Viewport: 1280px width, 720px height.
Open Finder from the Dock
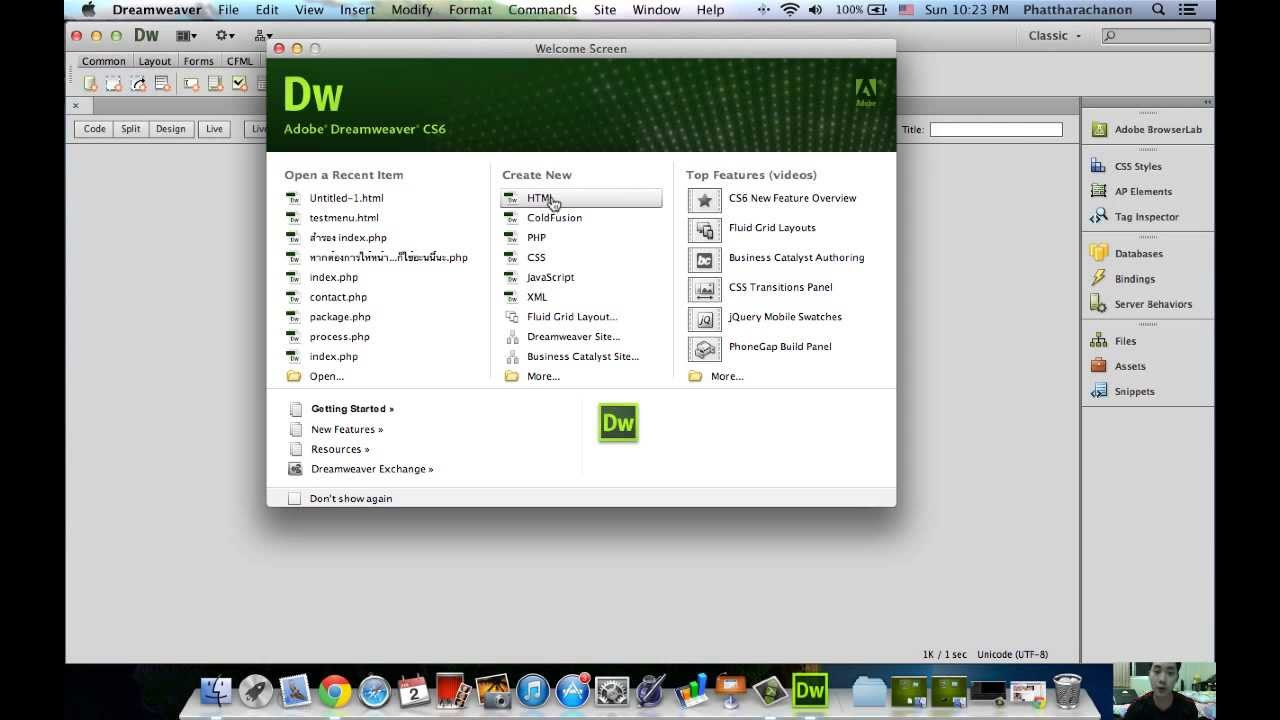coord(216,691)
